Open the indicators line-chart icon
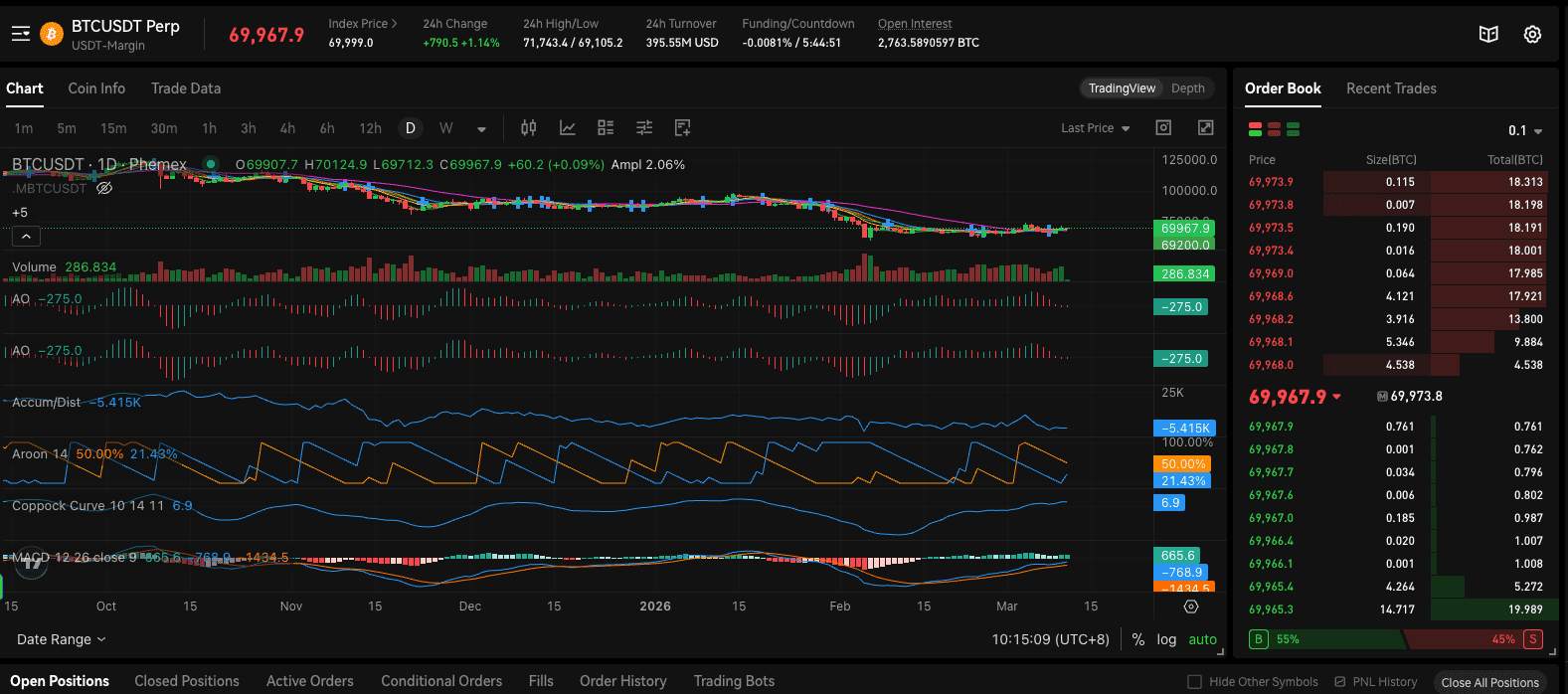The image size is (1568, 694). [568, 128]
